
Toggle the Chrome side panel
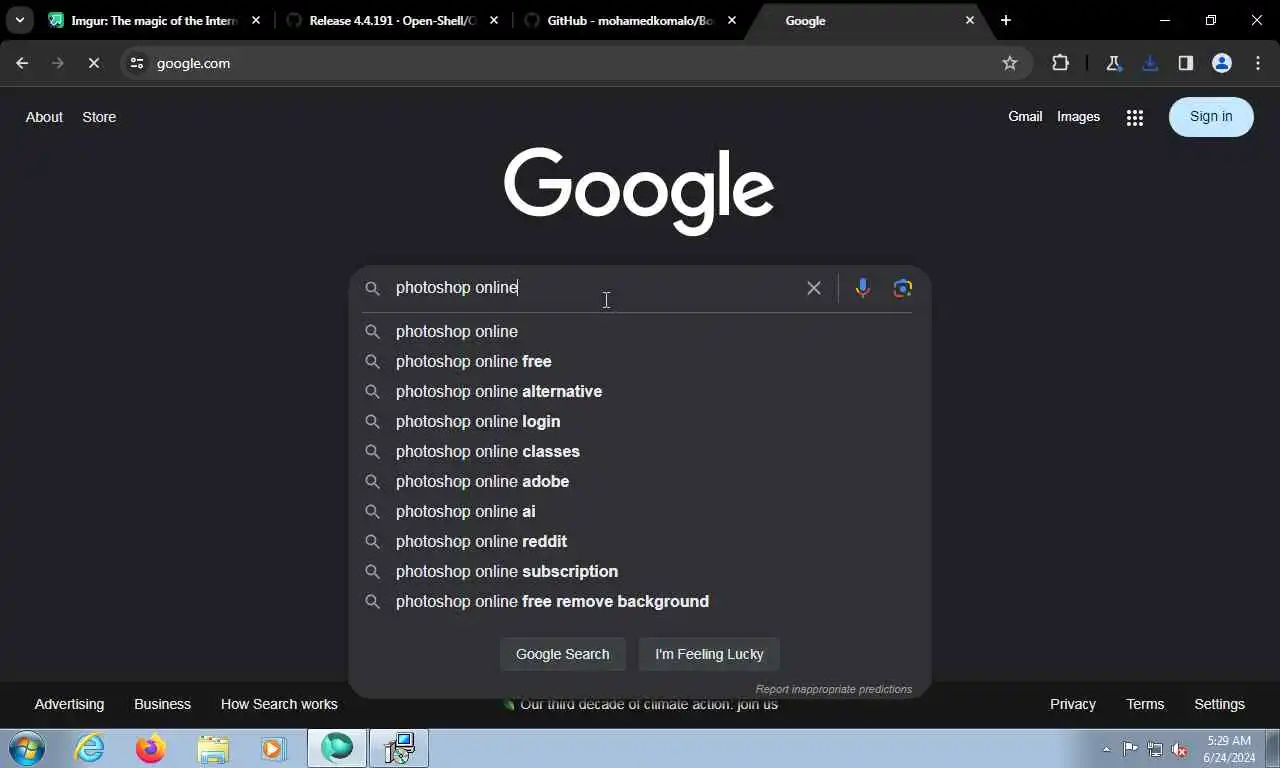1185,63
